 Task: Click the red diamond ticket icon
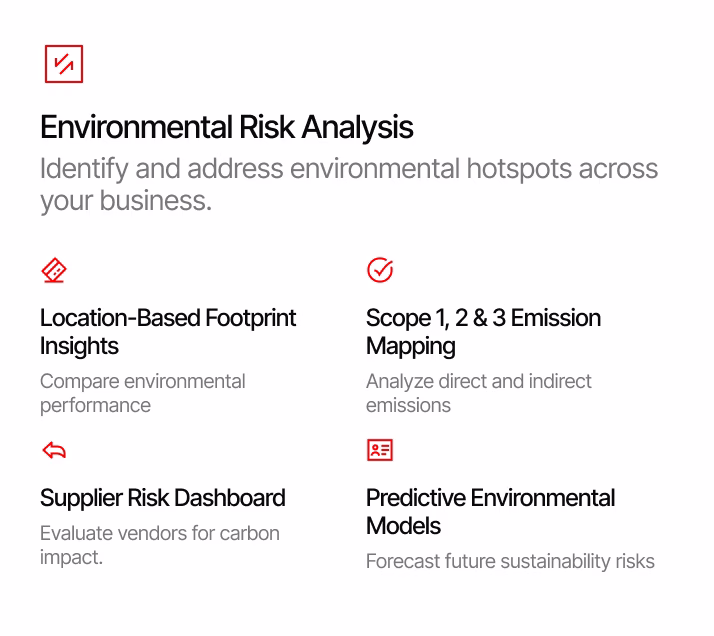[54, 270]
